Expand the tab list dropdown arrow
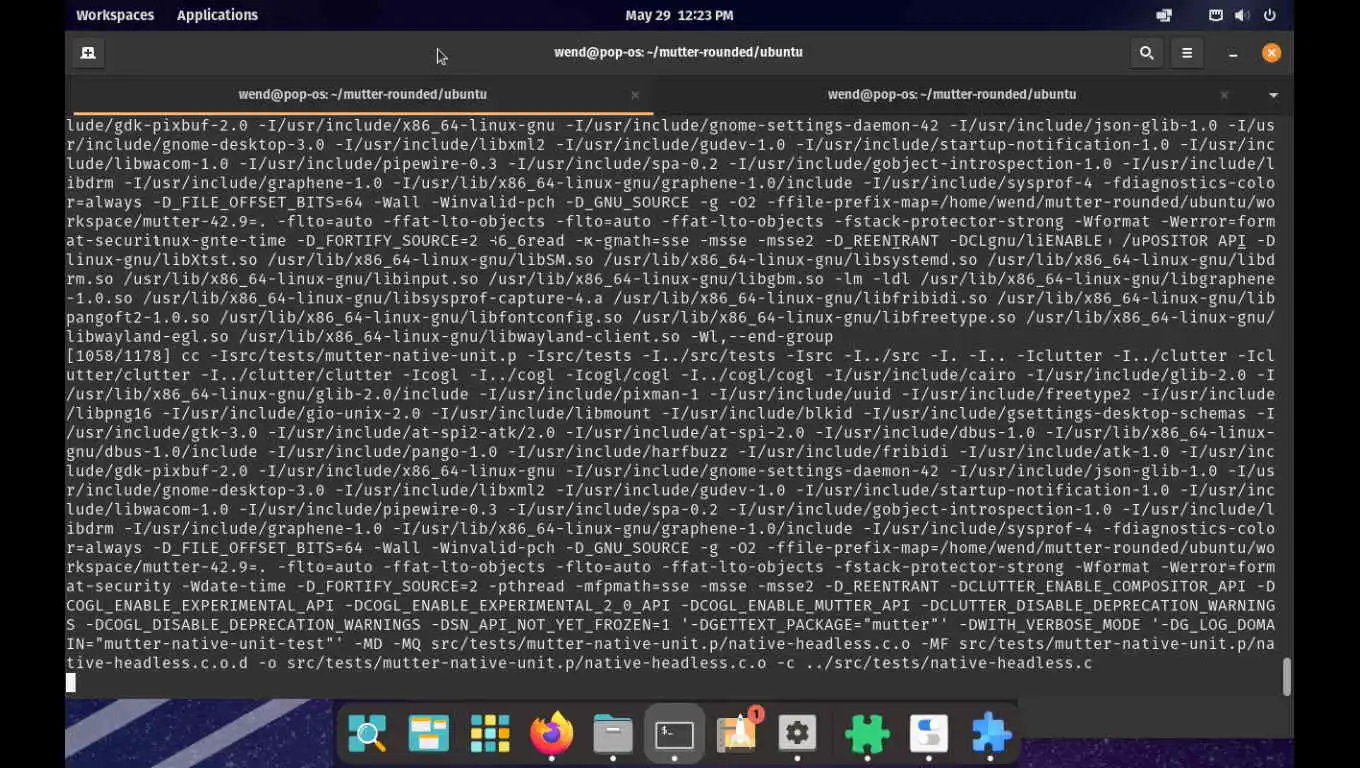Image resolution: width=1360 pixels, height=768 pixels. 1273,95
